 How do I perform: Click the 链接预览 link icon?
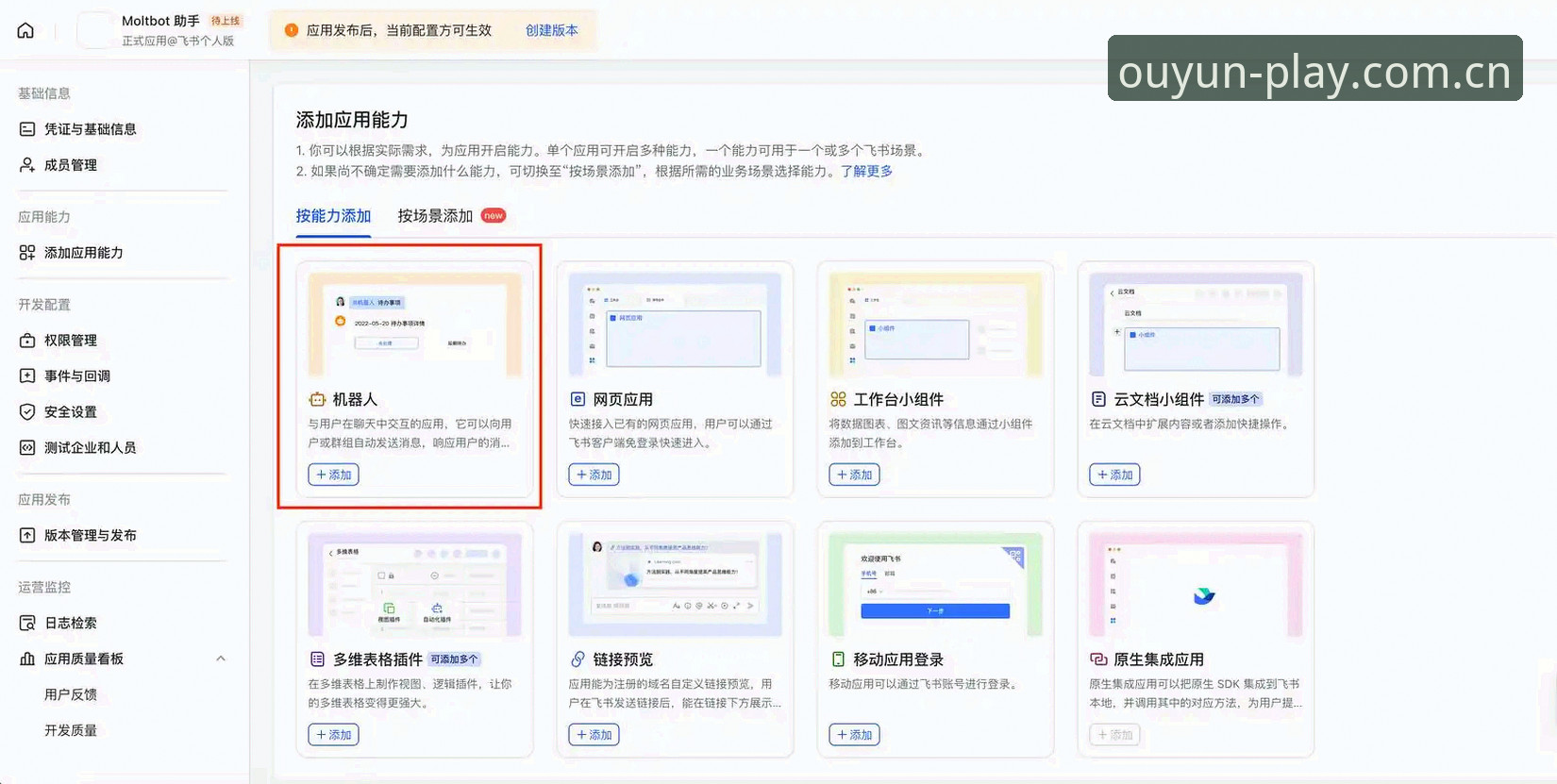point(578,659)
